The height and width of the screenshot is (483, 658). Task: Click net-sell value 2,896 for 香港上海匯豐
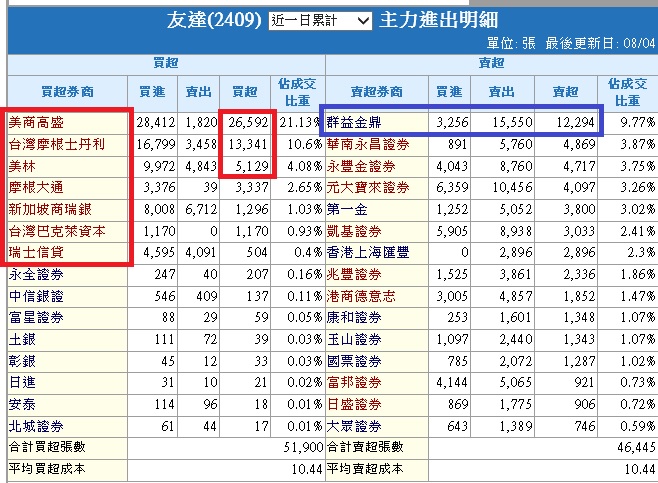[x=579, y=252]
